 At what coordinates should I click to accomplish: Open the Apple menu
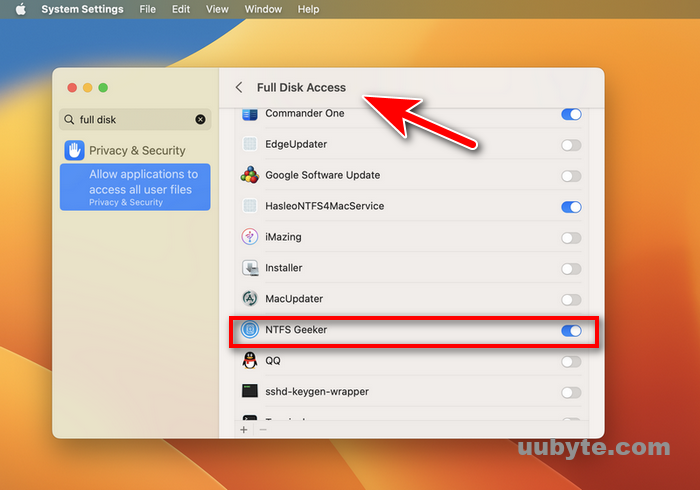pos(21,9)
